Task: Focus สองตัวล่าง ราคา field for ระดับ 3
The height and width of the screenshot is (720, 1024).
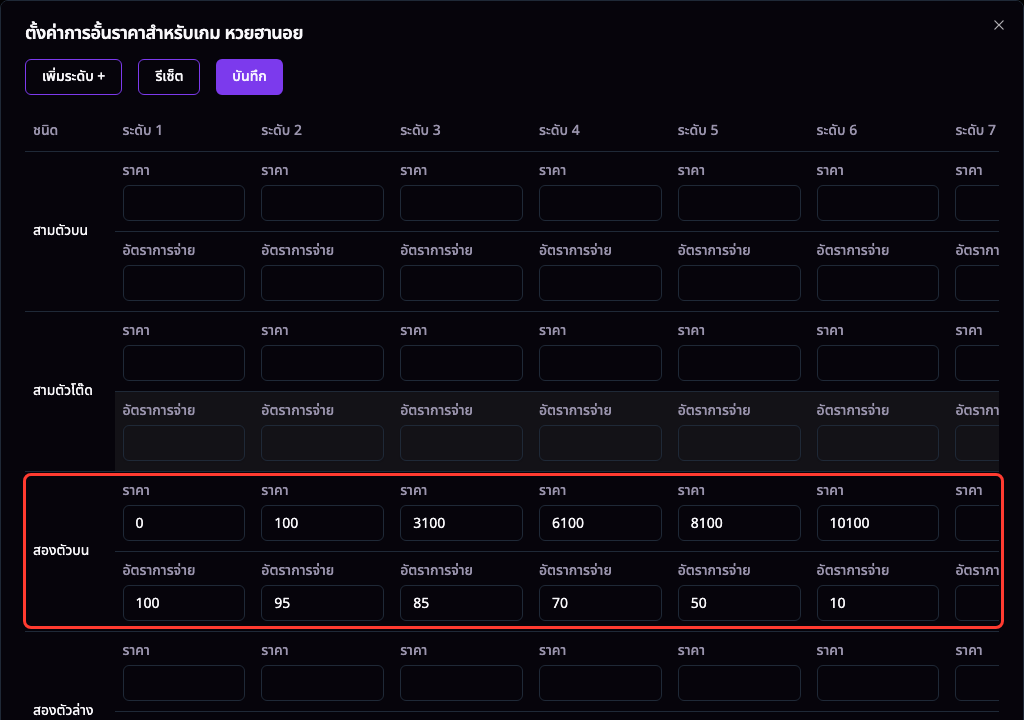Action: (x=461, y=683)
